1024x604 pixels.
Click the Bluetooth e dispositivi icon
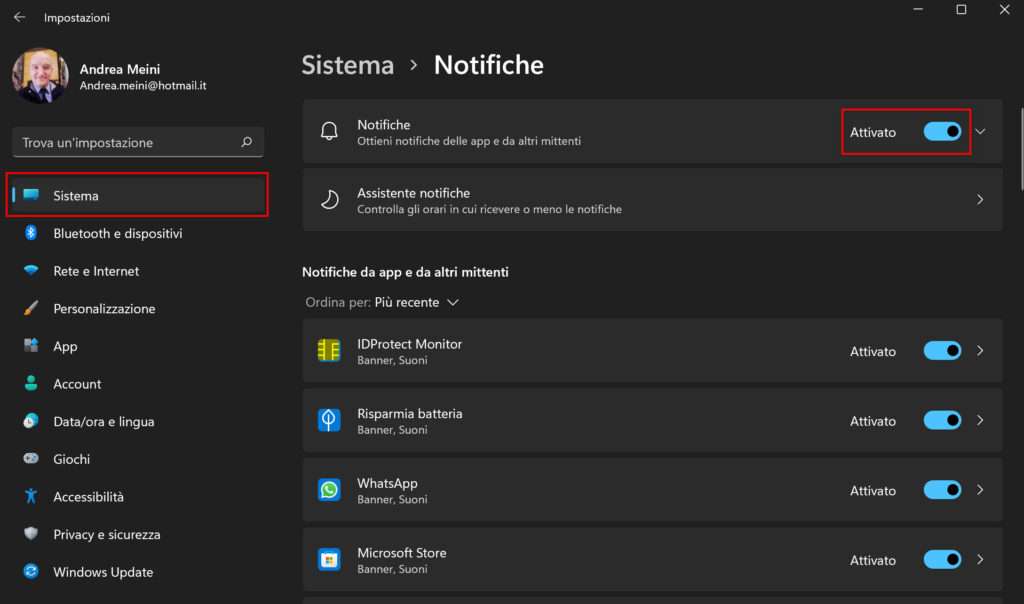(x=31, y=232)
